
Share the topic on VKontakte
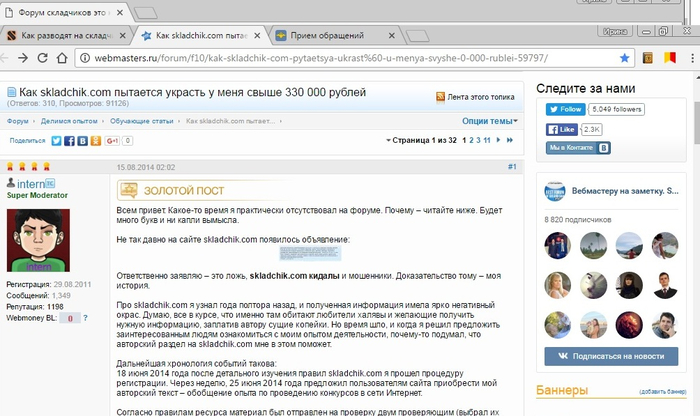(83, 141)
